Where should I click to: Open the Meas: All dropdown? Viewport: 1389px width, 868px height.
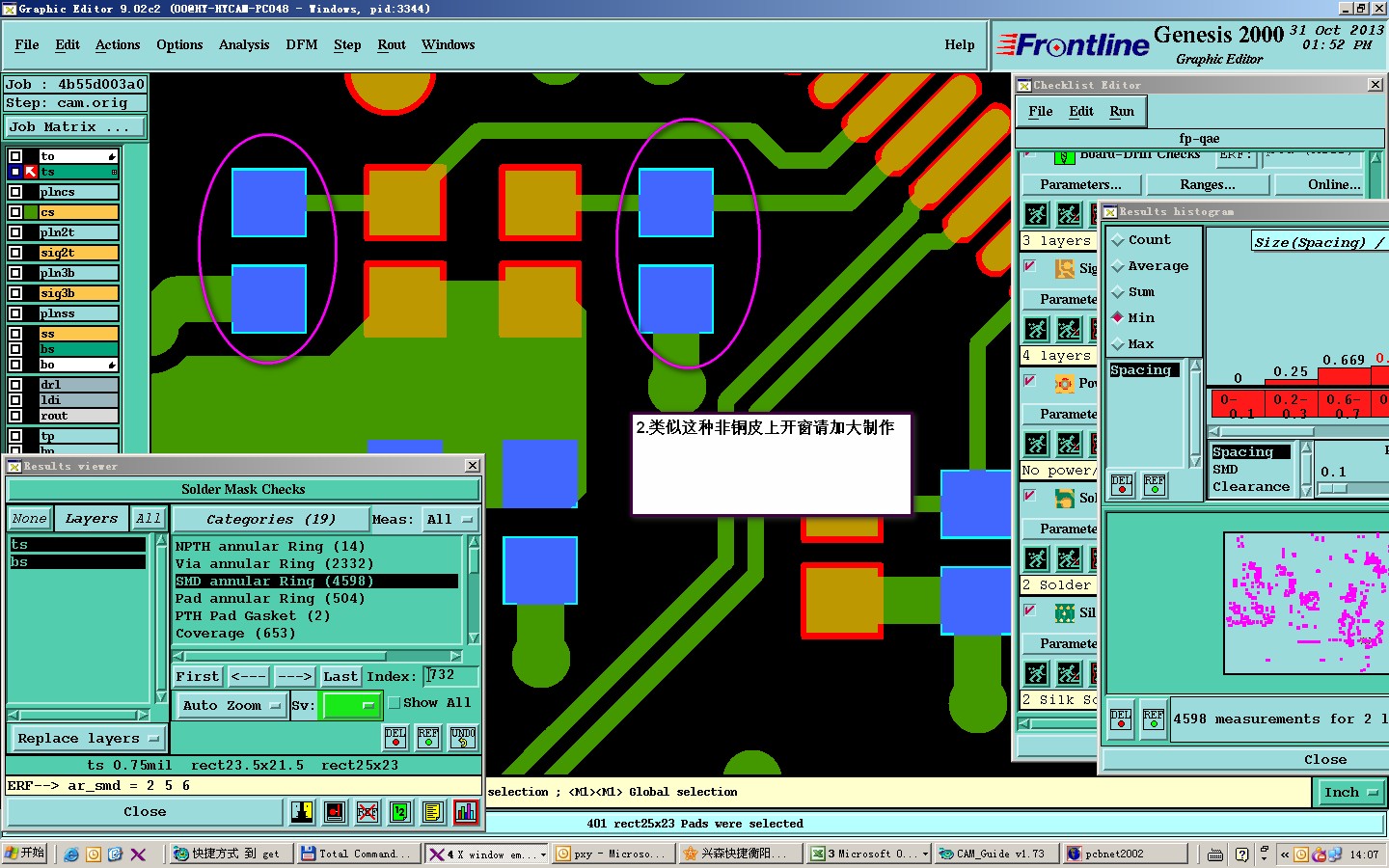point(449,519)
